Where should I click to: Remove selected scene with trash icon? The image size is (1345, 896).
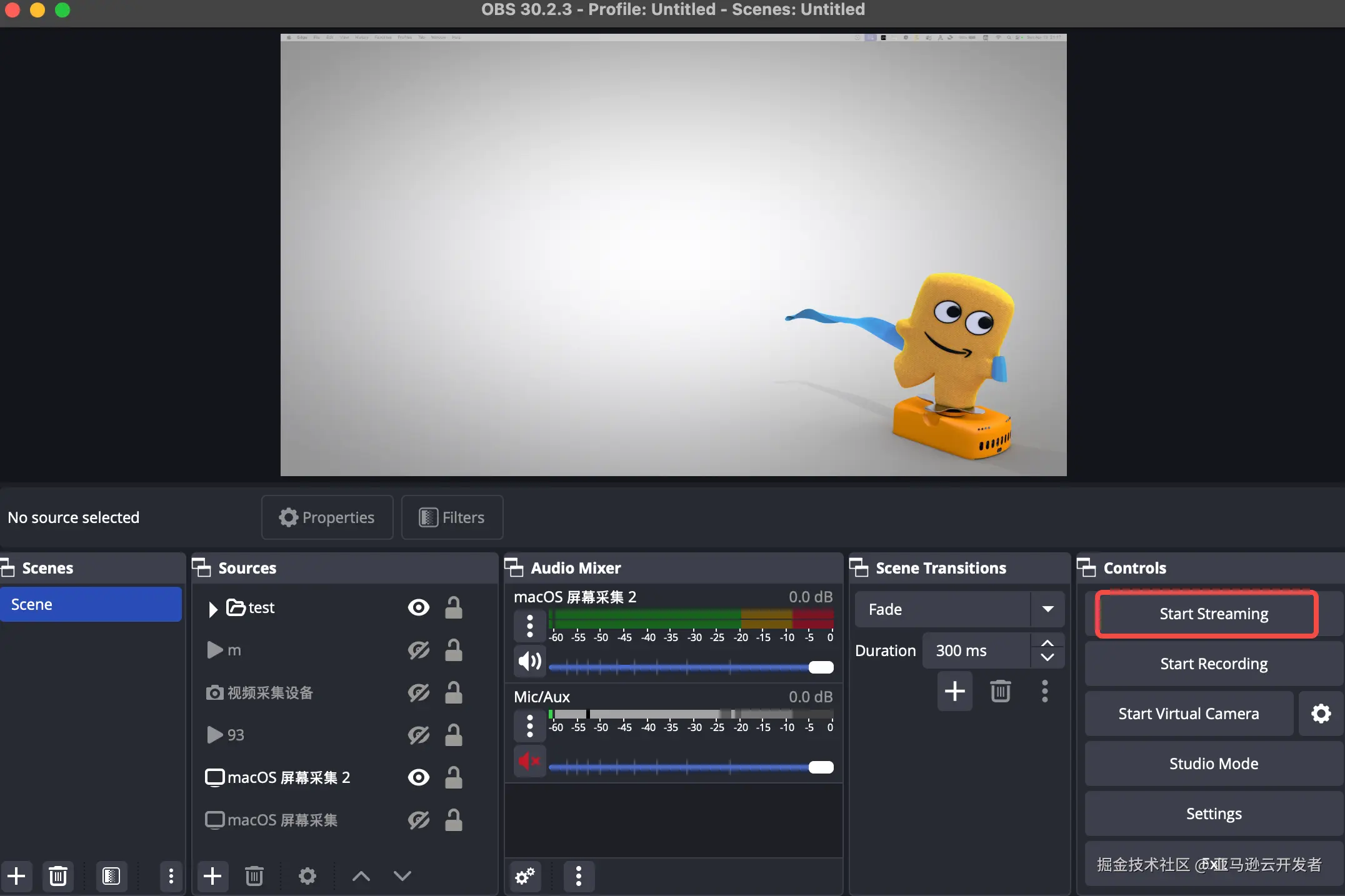(x=58, y=876)
